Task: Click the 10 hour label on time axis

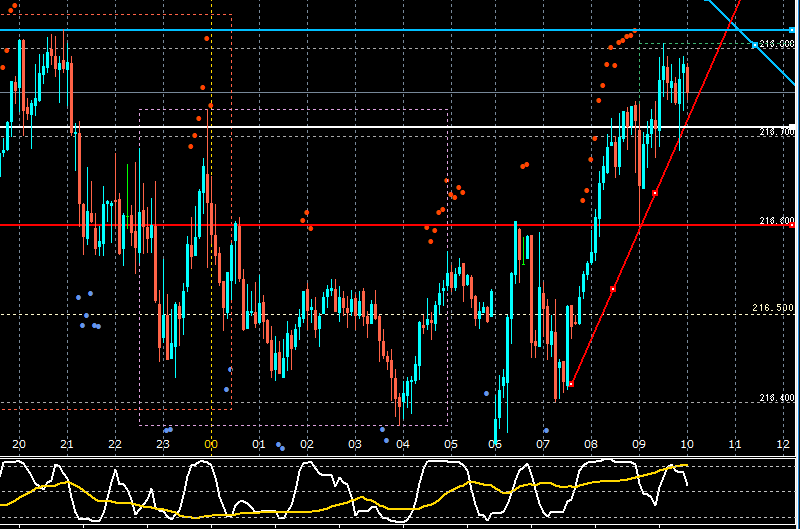Action: click(x=687, y=444)
